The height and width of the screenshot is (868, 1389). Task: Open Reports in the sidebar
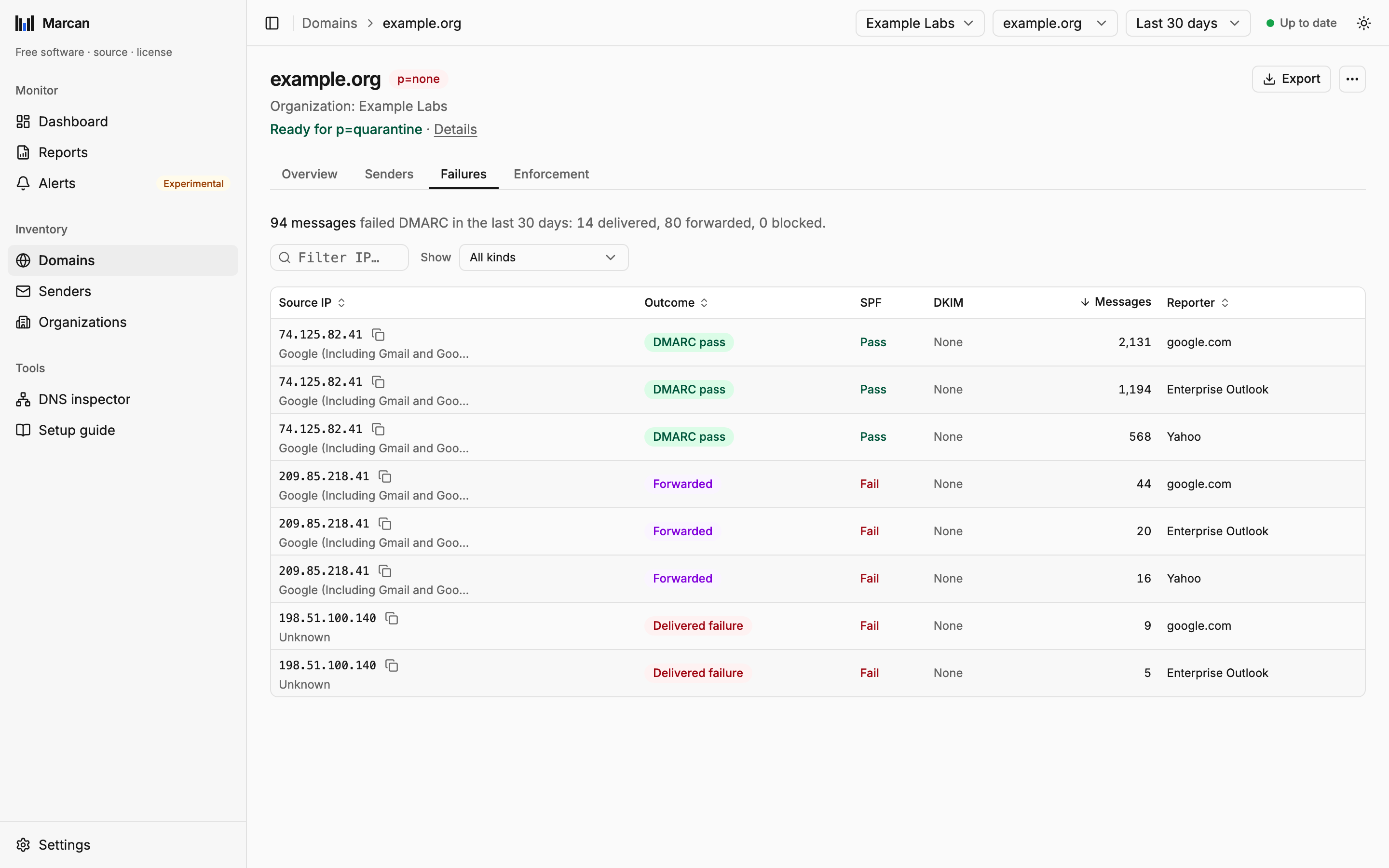click(x=123, y=152)
